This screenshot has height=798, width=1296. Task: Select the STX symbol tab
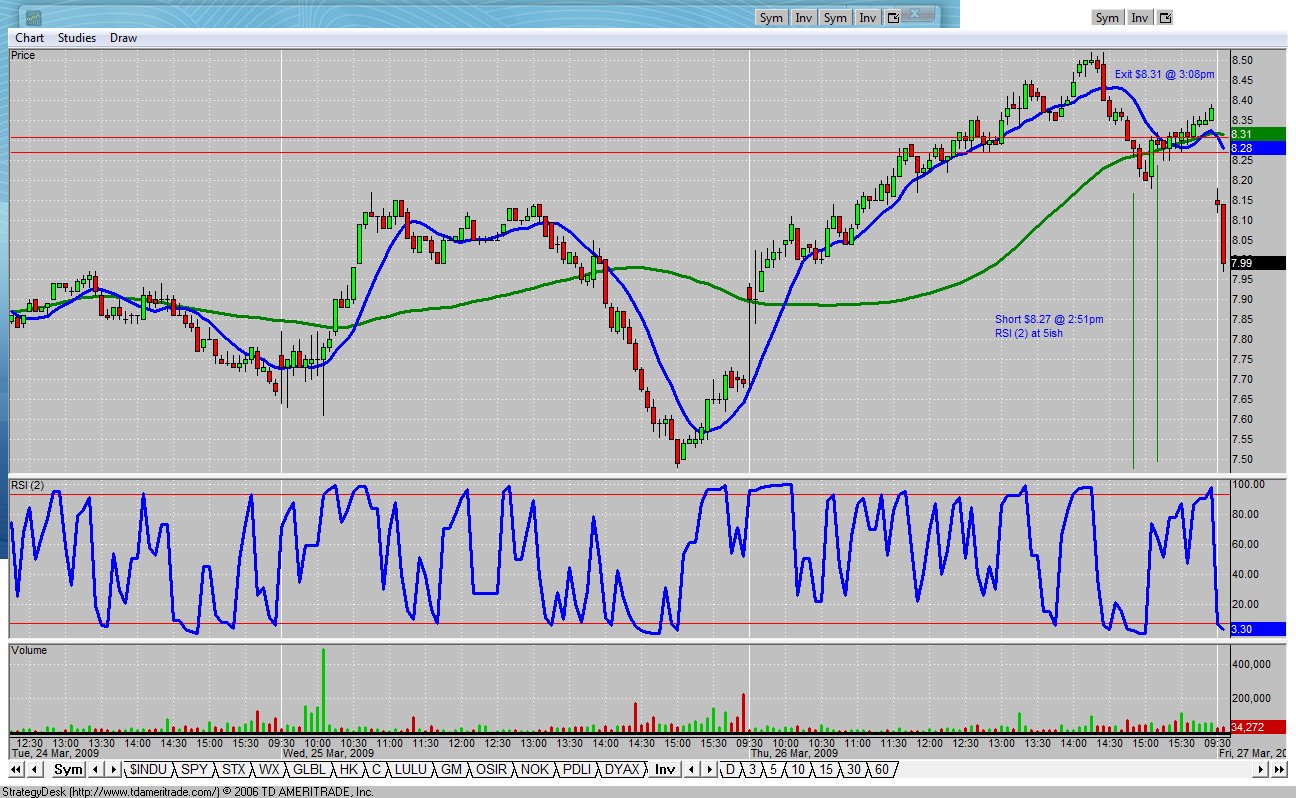click(233, 769)
